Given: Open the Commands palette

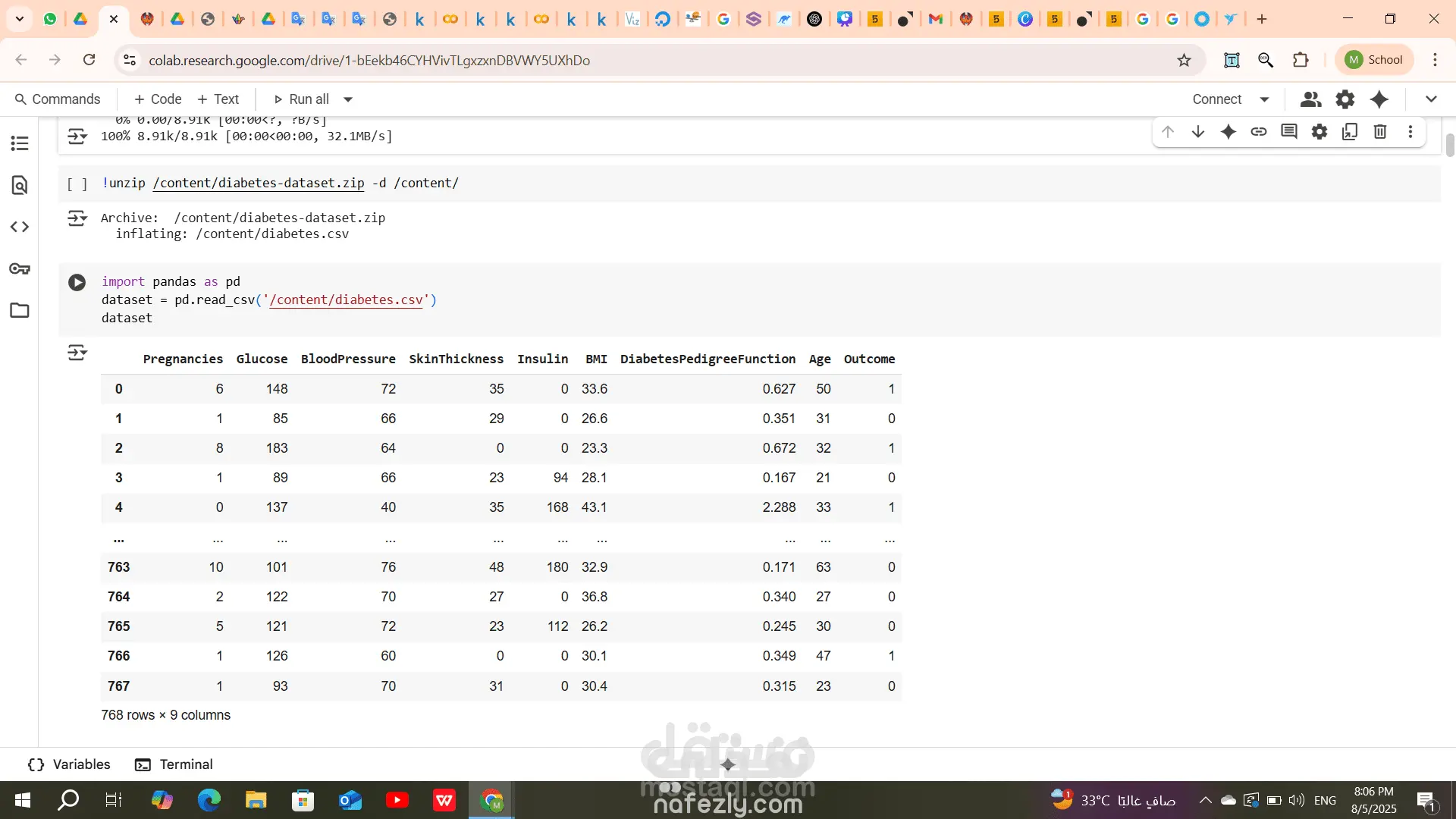Looking at the screenshot, I should (58, 99).
